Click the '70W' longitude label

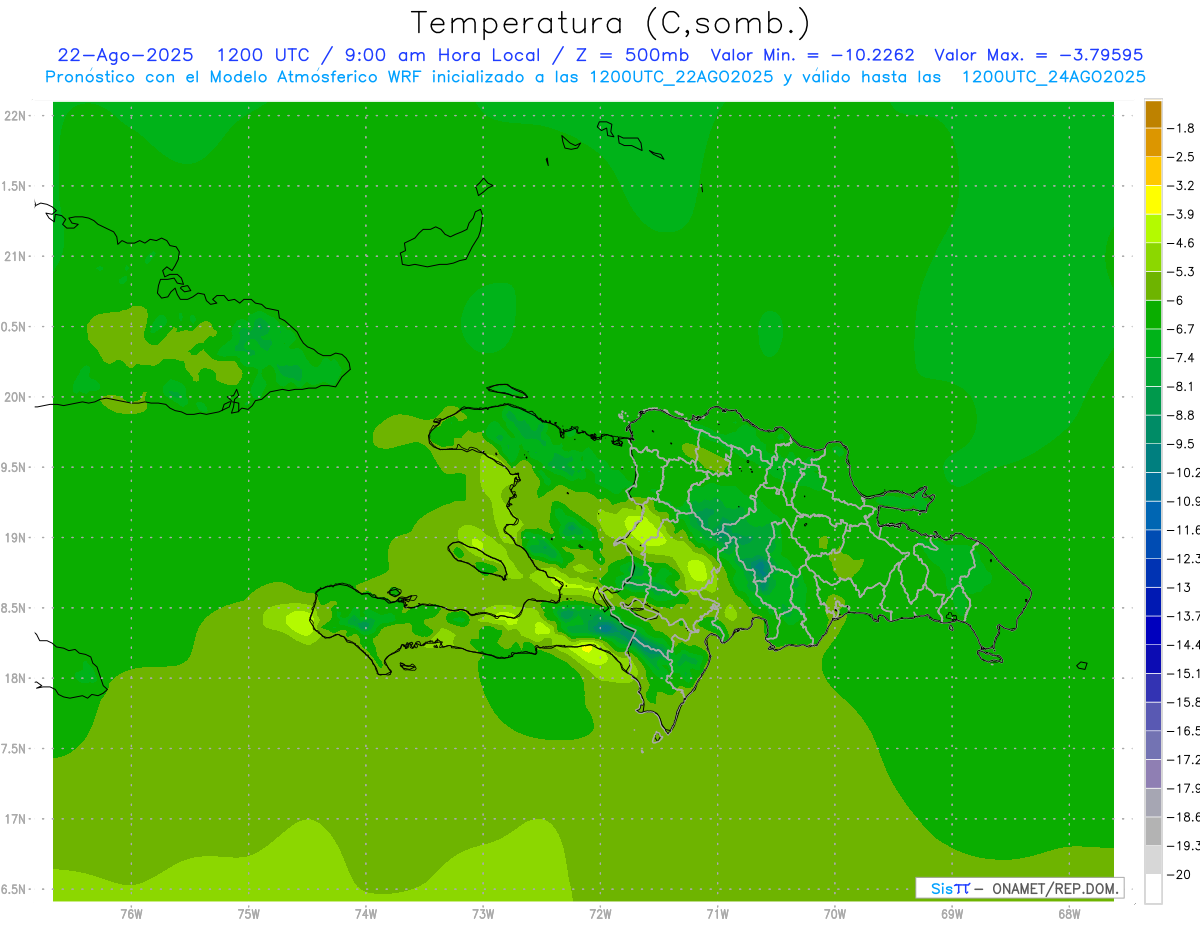tap(835, 914)
